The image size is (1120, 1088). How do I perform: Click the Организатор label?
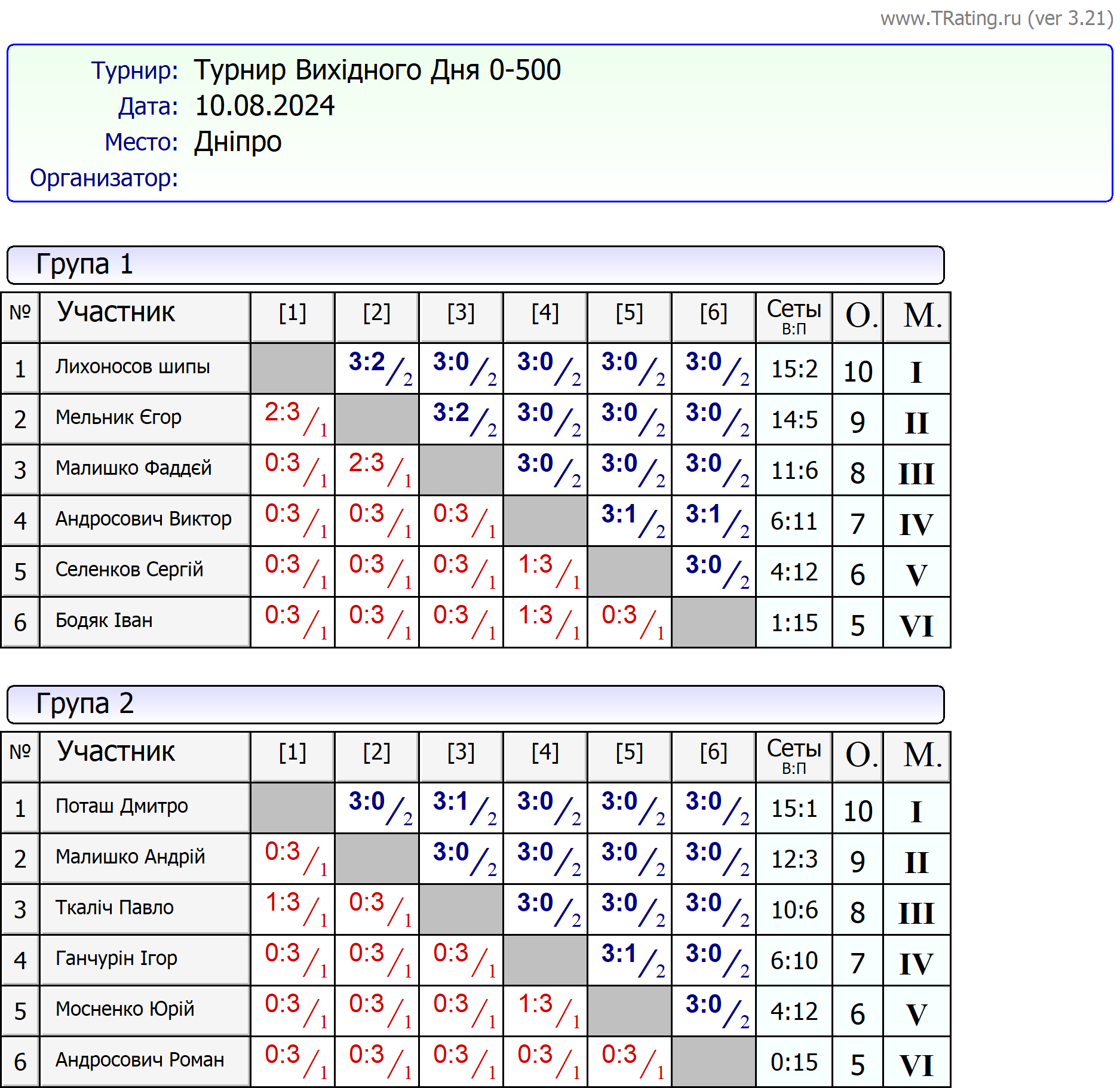(x=104, y=178)
